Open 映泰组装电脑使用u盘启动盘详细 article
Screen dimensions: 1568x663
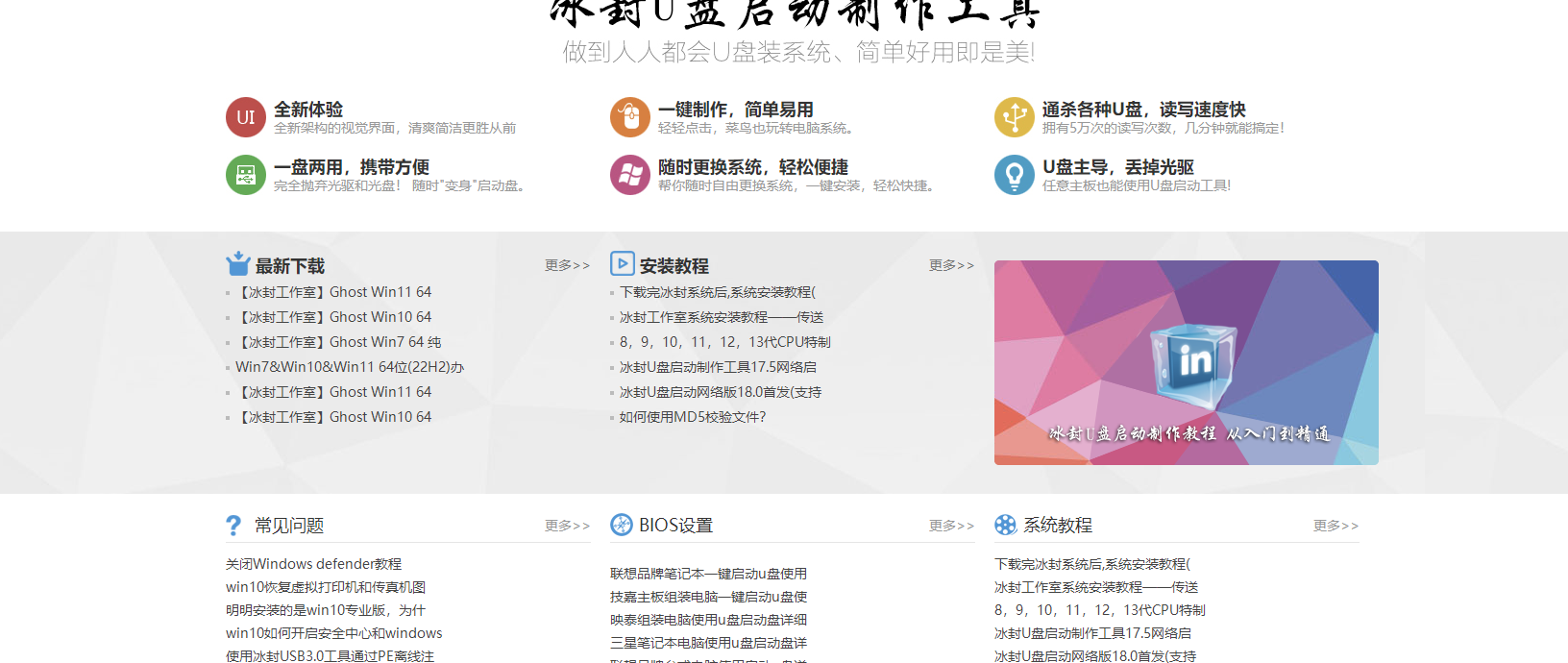pos(709,620)
